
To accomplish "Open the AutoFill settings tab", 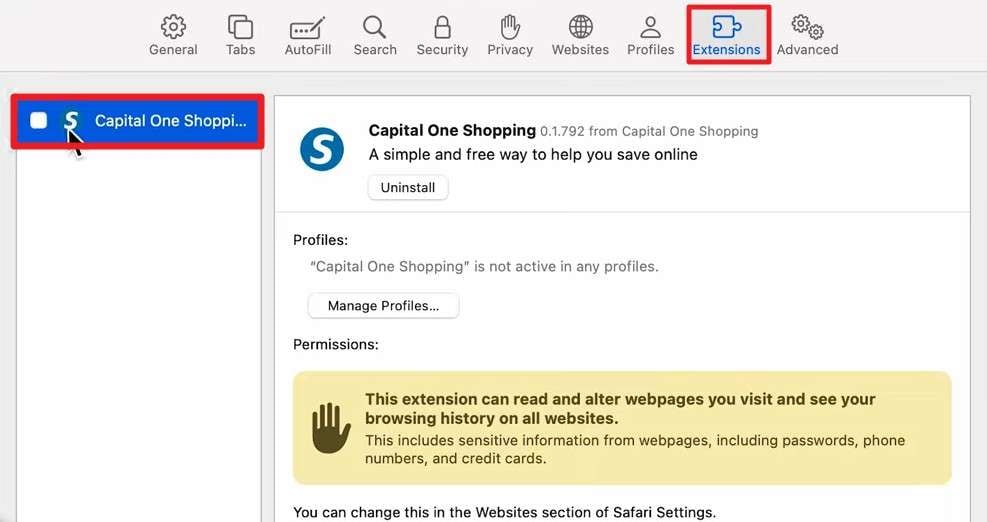I will [307, 35].
